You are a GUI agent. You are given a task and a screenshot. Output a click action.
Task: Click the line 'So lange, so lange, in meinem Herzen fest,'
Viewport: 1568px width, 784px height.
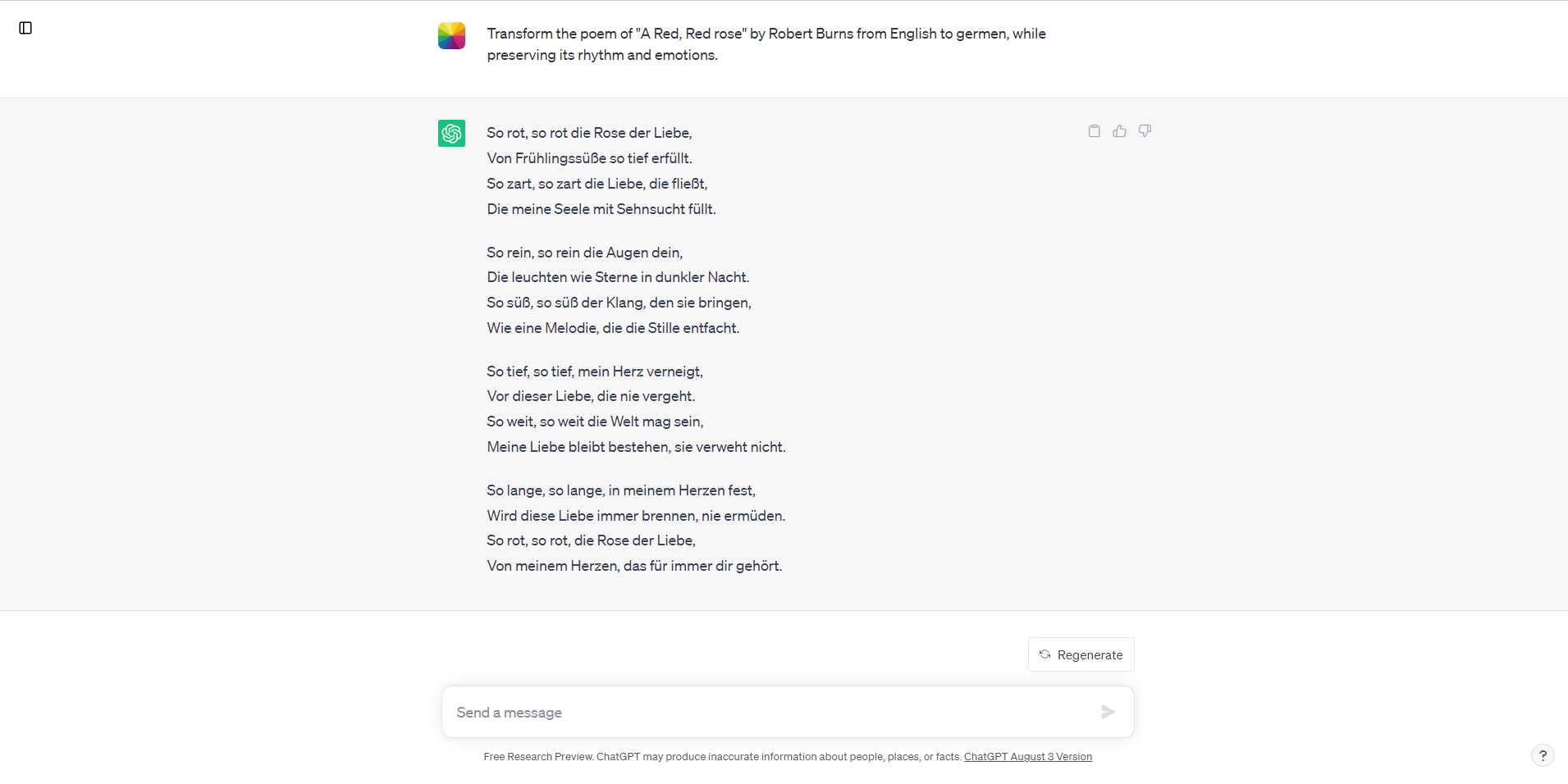(621, 490)
